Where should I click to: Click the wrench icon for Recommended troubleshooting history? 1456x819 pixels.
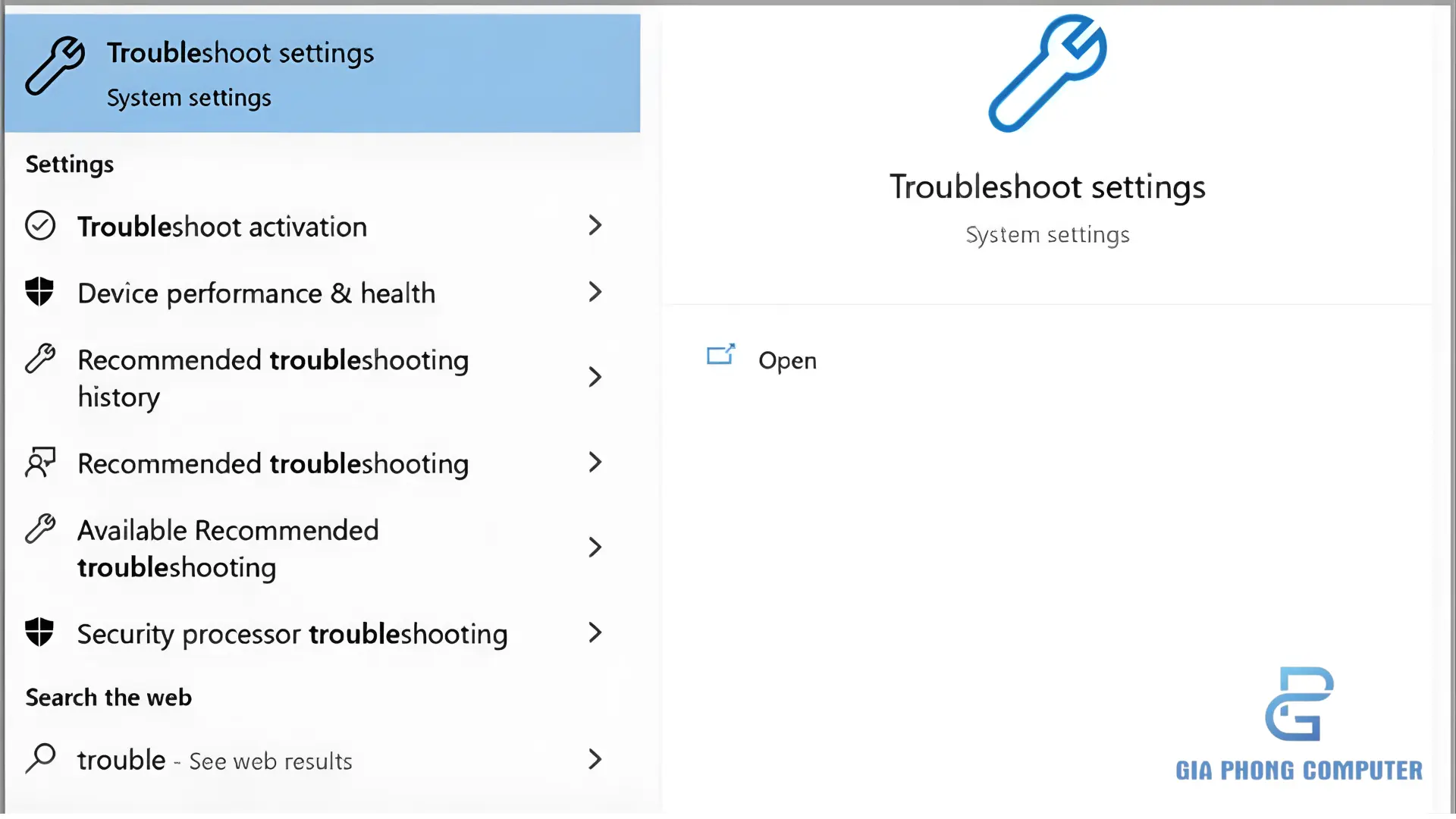(41, 359)
